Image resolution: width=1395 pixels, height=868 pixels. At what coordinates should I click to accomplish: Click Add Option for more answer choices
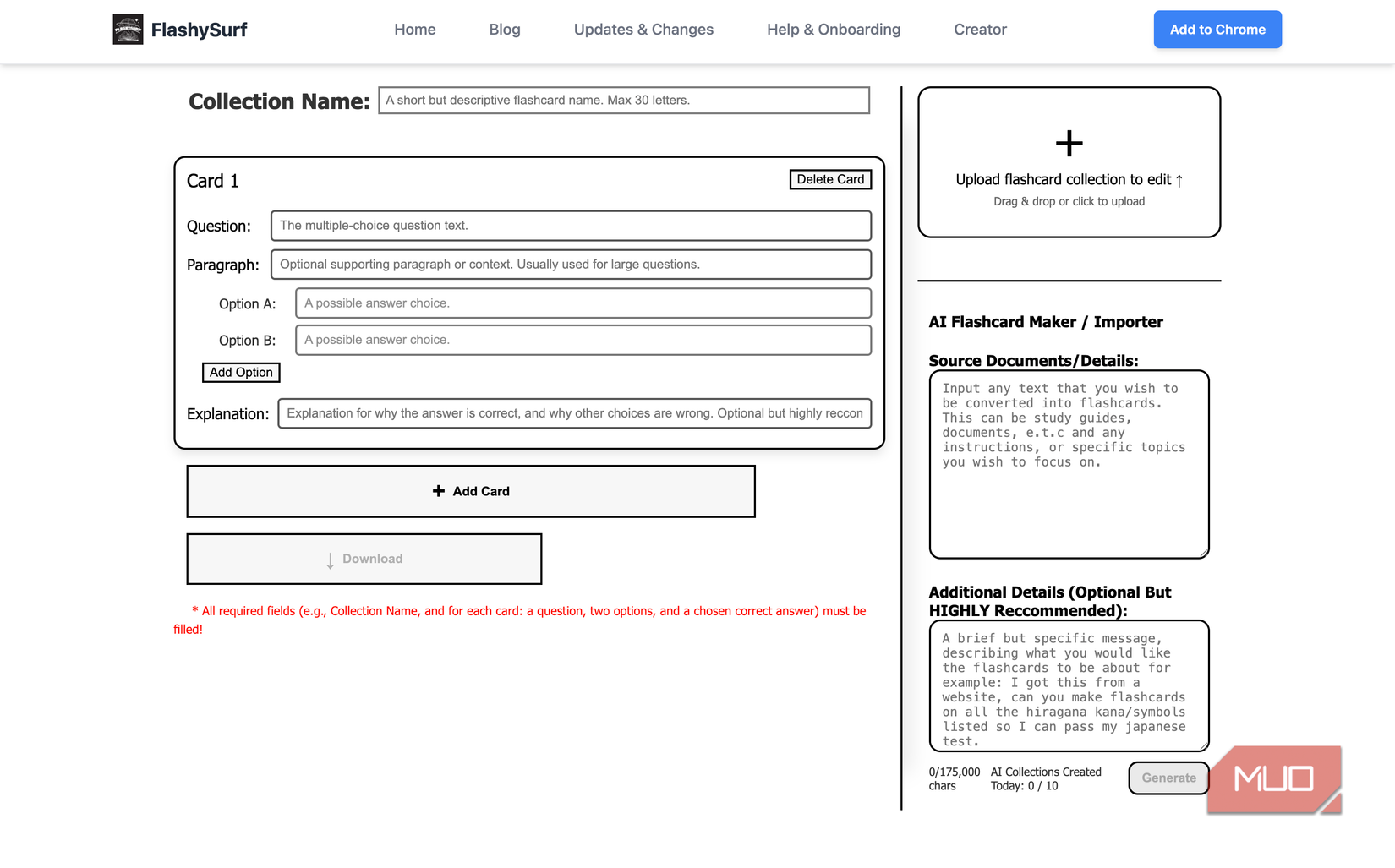tap(241, 372)
